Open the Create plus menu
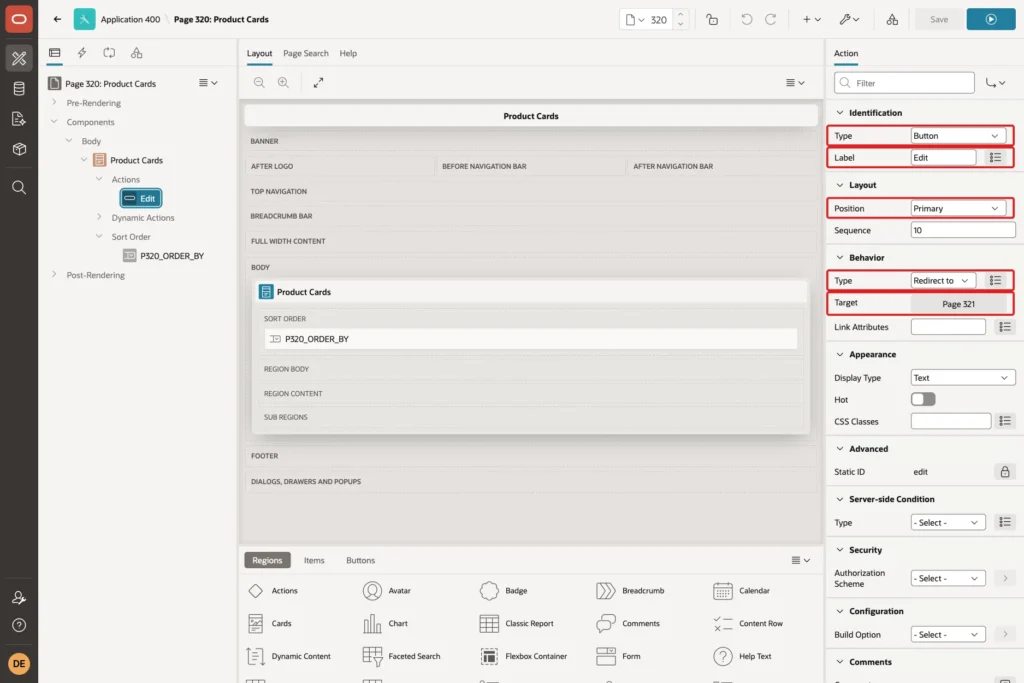The width and height of the screenshot is (1024, 683). (x=811, y=20)
